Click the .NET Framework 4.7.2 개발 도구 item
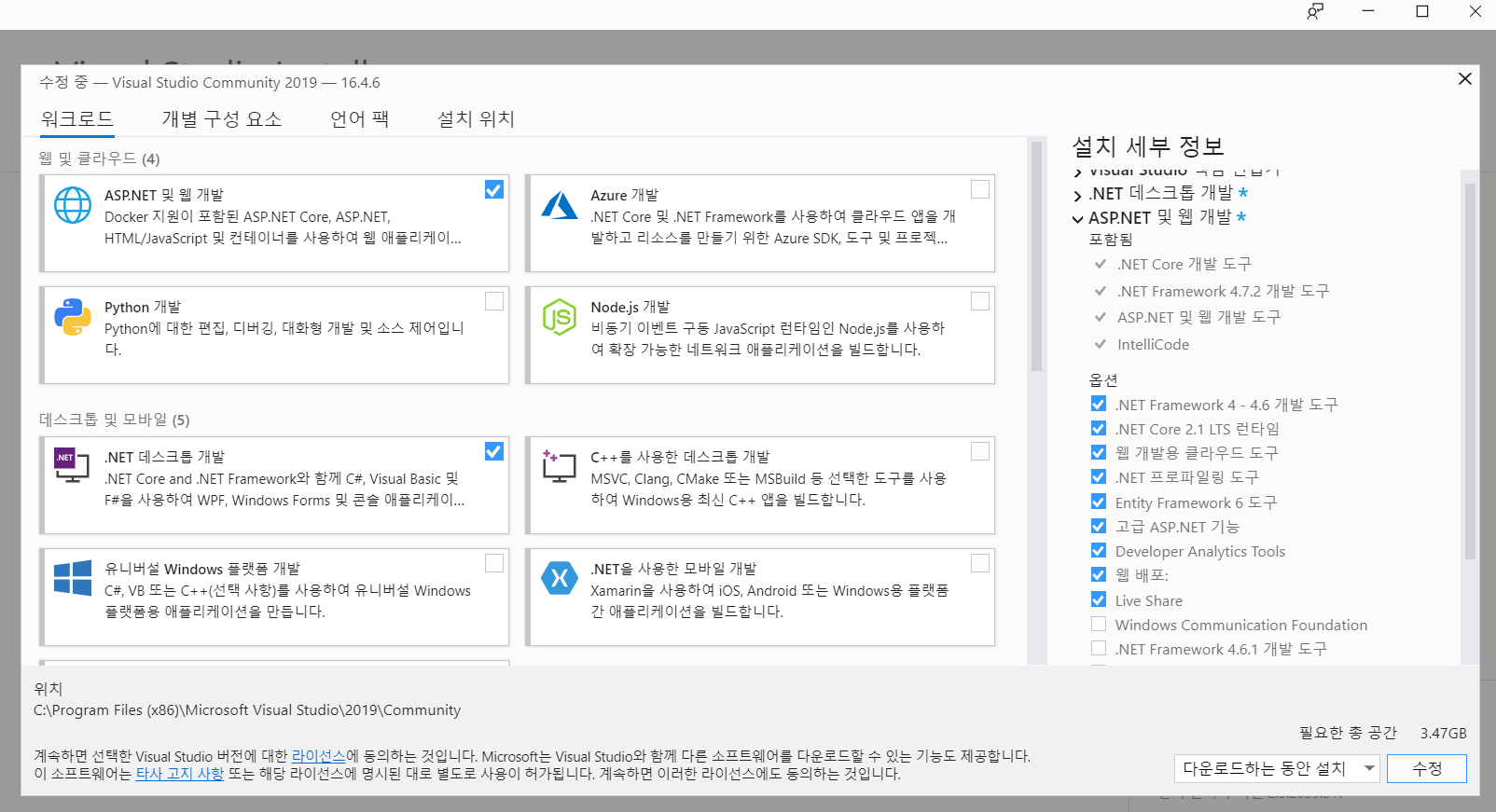 [1224, 291]
